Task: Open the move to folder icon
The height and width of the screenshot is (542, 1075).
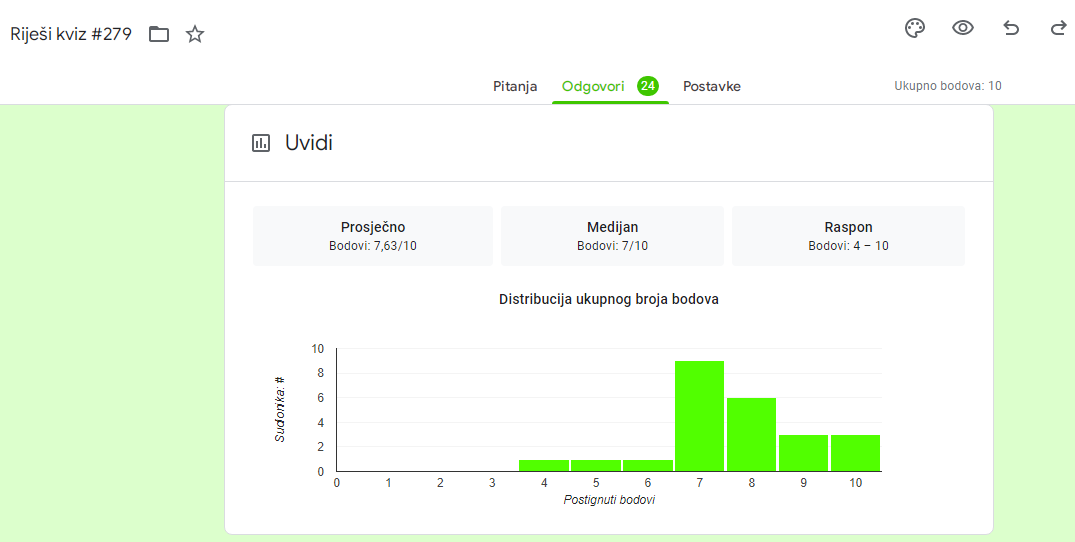Action: (x=159, y=34)
